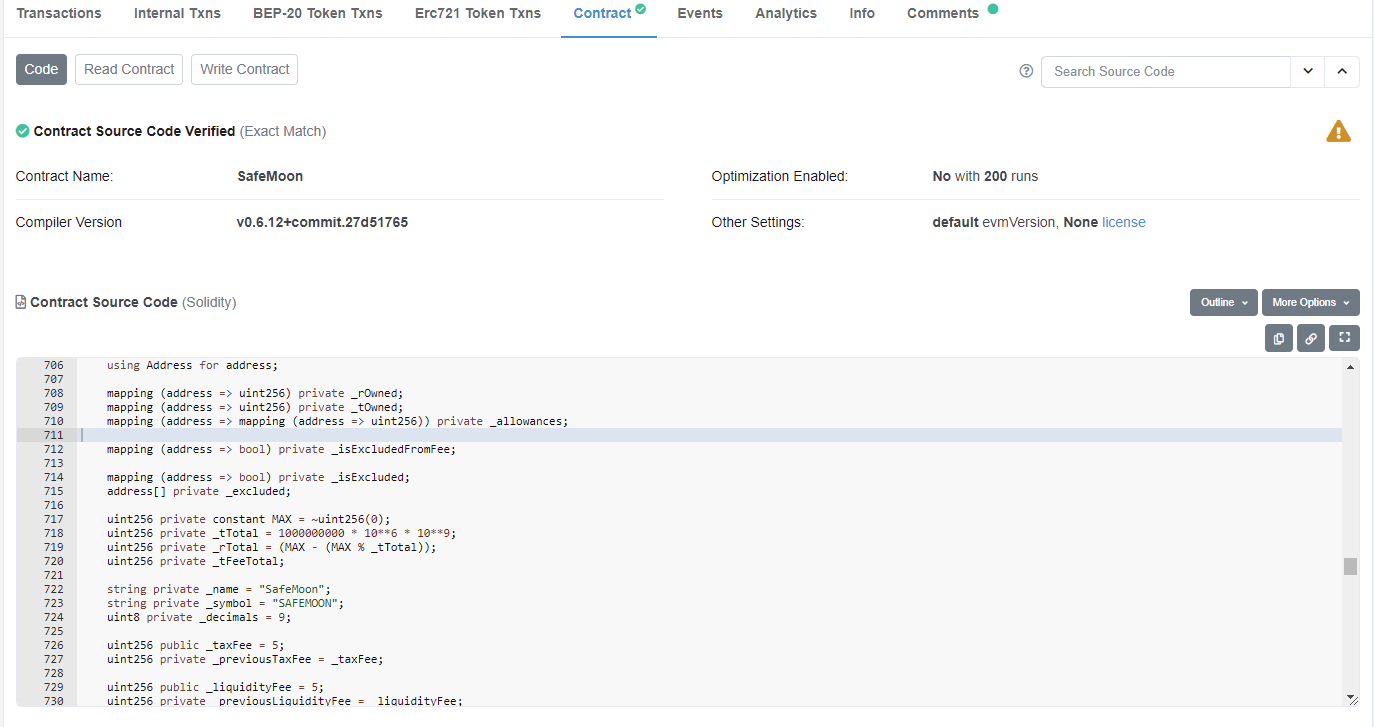Click the MAX constant declaration line
This screenshot has height=727, width=1374.
pos(249,519)
